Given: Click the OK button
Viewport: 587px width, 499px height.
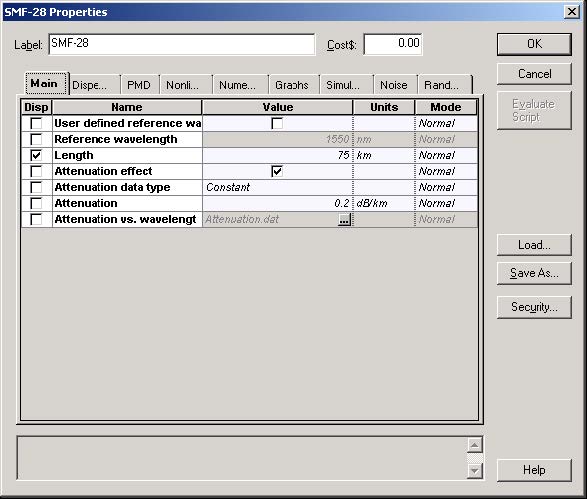Looking at the screenshot, I should (x=534, y=44).
